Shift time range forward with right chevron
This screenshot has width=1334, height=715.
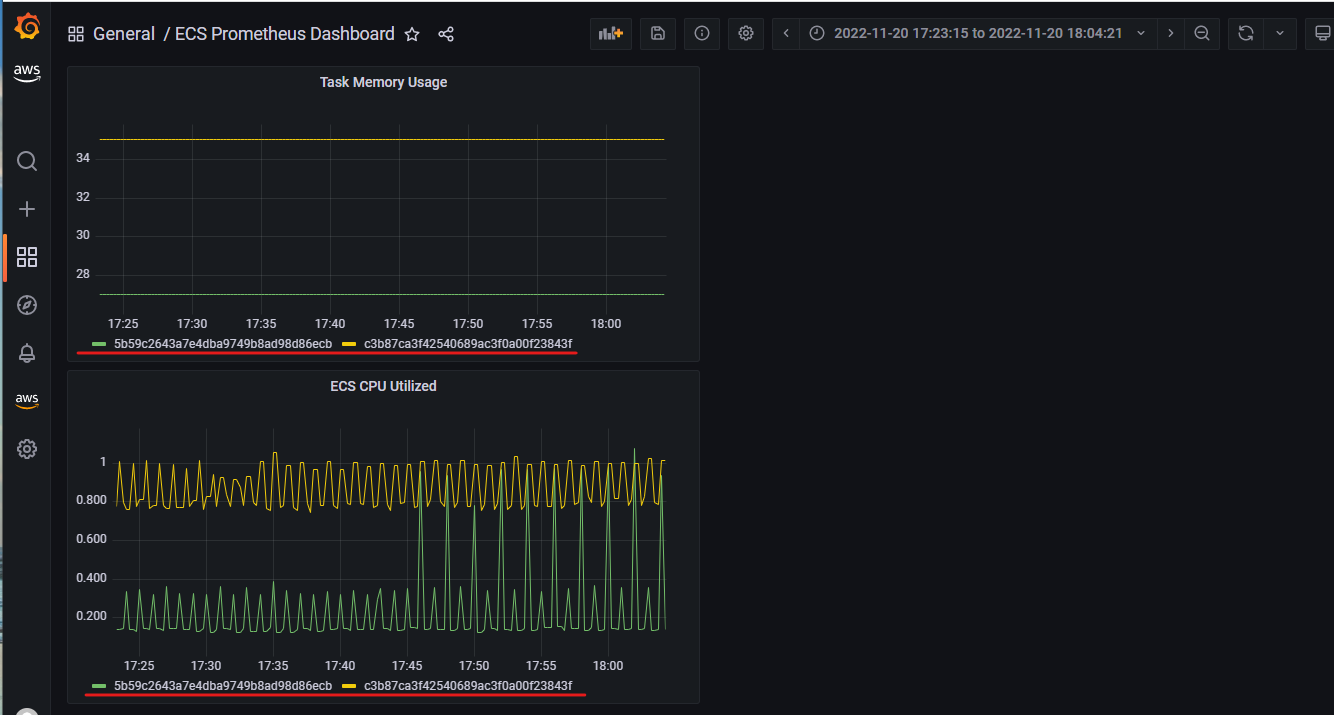click(x=1171, y=34)
